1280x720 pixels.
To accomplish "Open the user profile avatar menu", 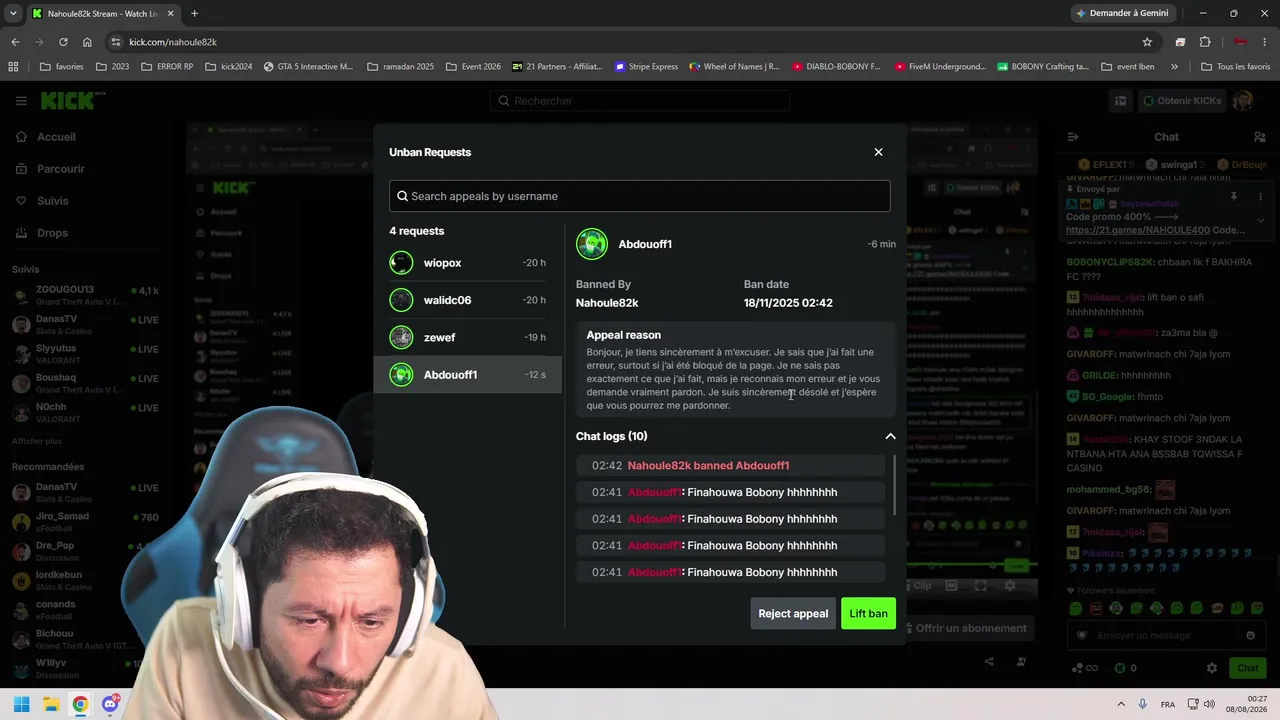I will [x=1243, y=101].
